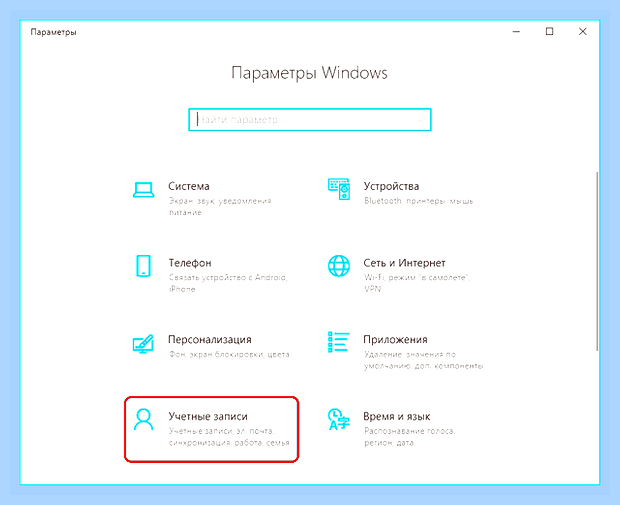Click the vertical scrollbar of the settings window
Viewport: 620px width, 505px height.
[x=597, y=261]
